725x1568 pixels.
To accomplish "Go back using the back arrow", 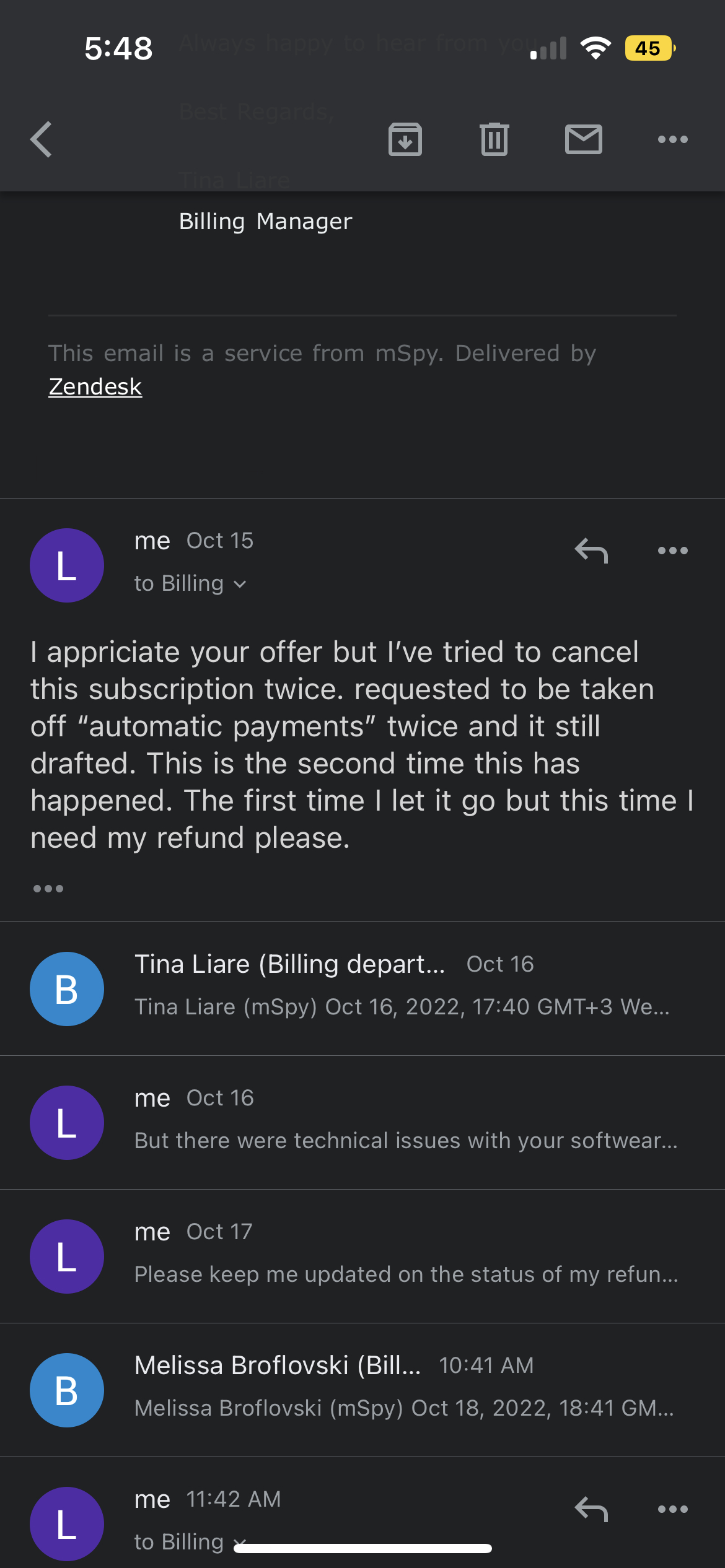I will point(42,139).
